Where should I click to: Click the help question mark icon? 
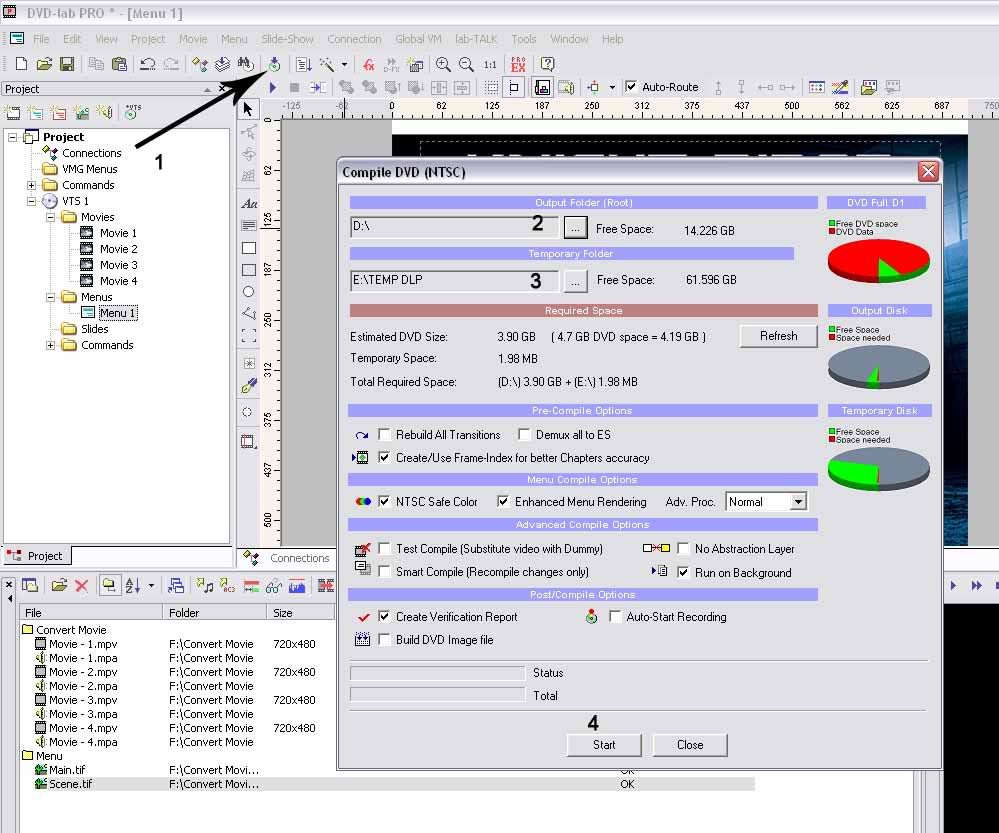pyautogui.click(x=547, y=64)
